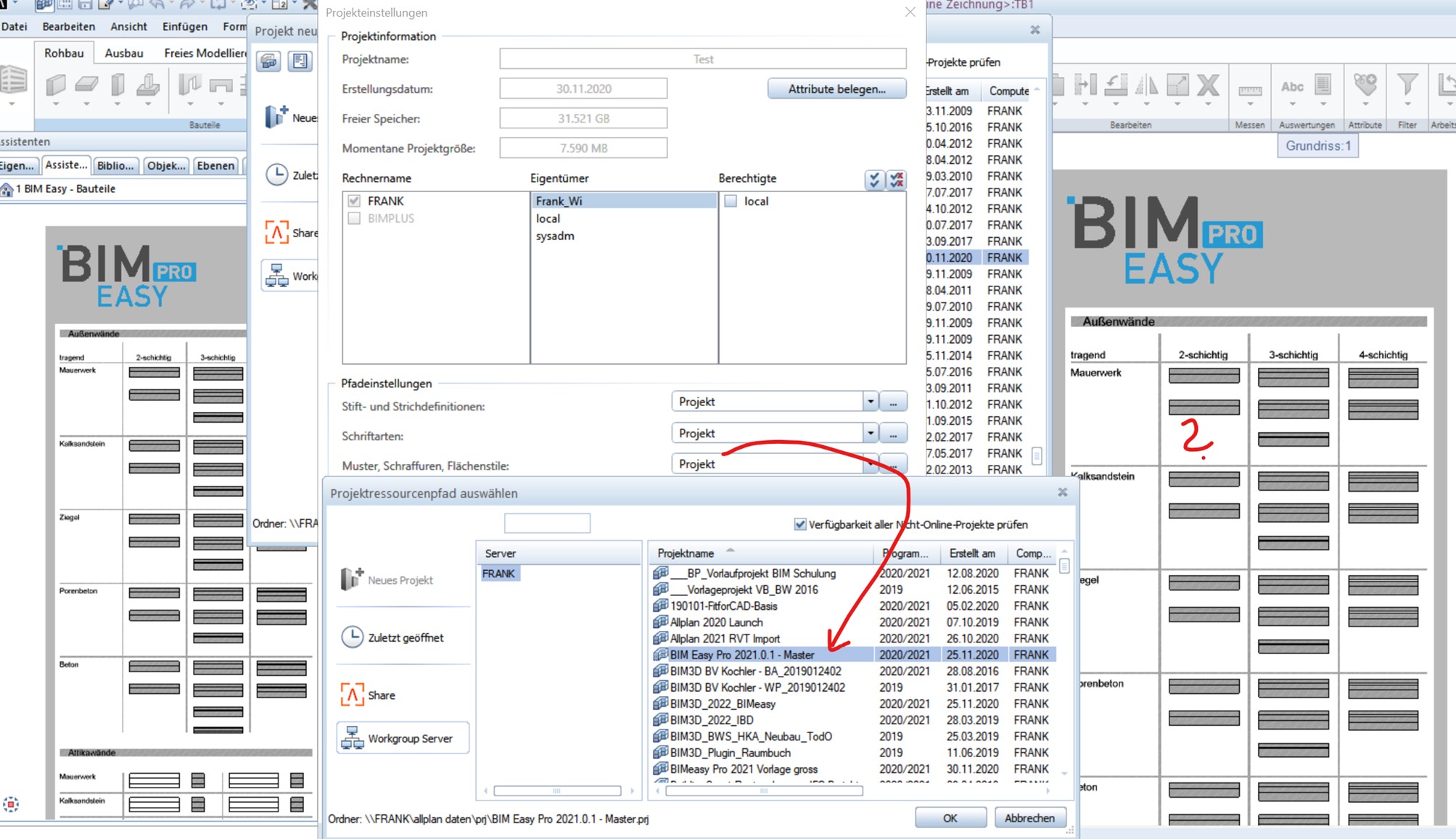This screenshot has width=1456, height=839.
Task: Expand the Stift- und Strichdefinitionen dropdown
Action: 870,402
